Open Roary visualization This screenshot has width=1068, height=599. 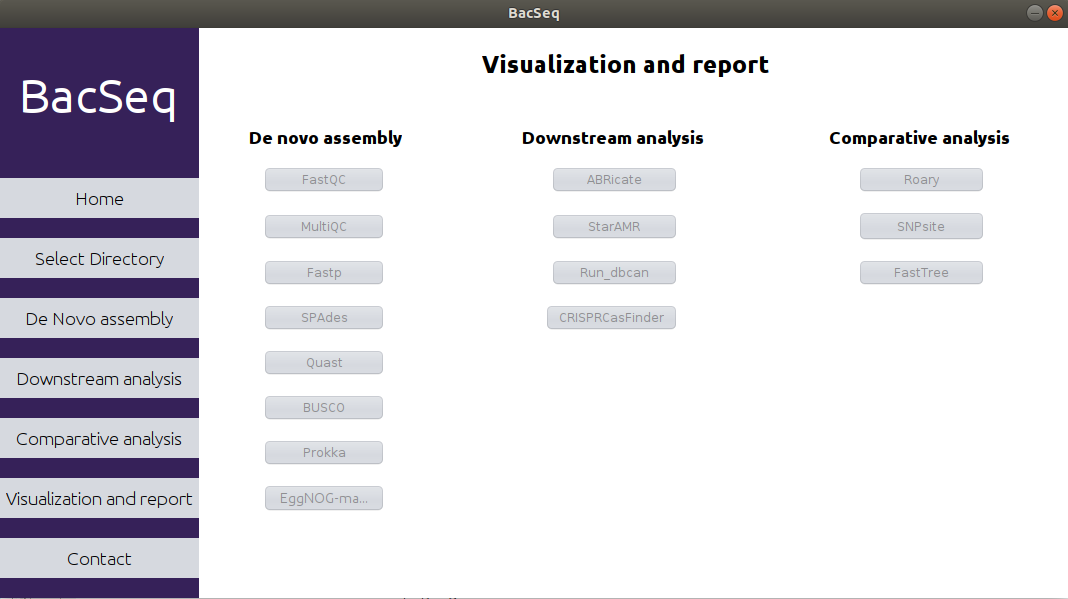(x=921, y=180)
